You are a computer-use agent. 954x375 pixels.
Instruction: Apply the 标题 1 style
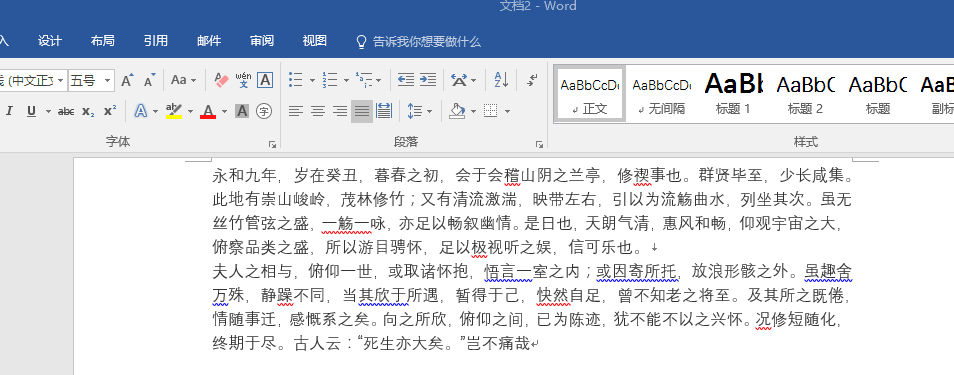pyautogui.click(x=733, y=95)
